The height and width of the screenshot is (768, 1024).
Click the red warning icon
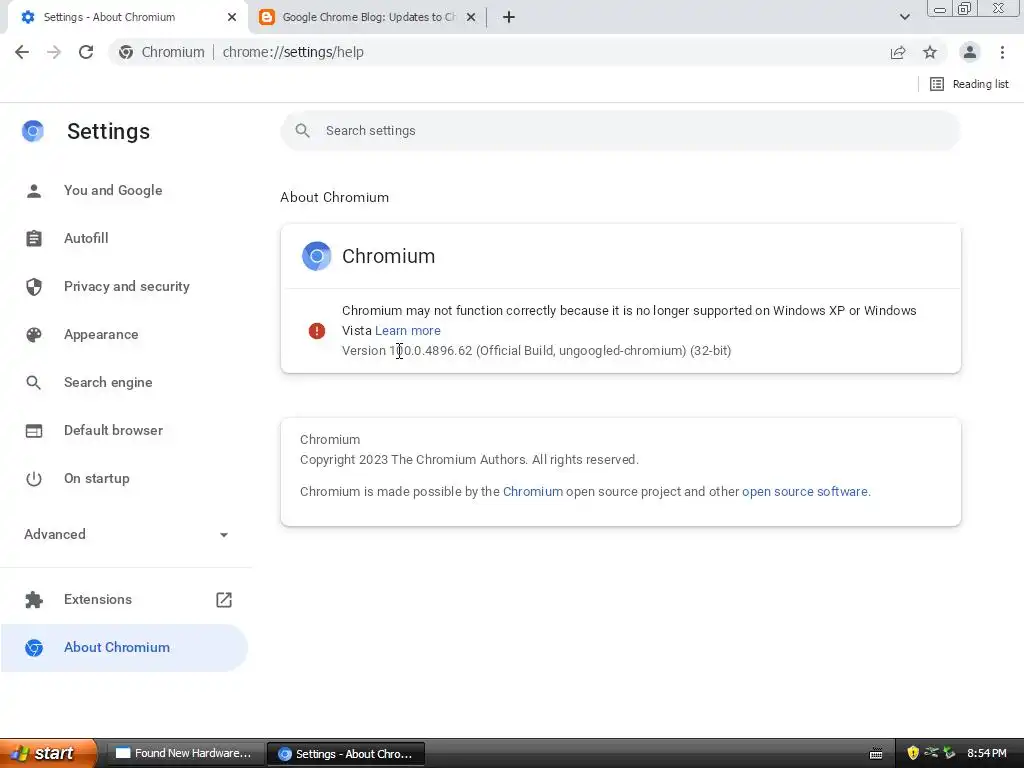point(317,331)
